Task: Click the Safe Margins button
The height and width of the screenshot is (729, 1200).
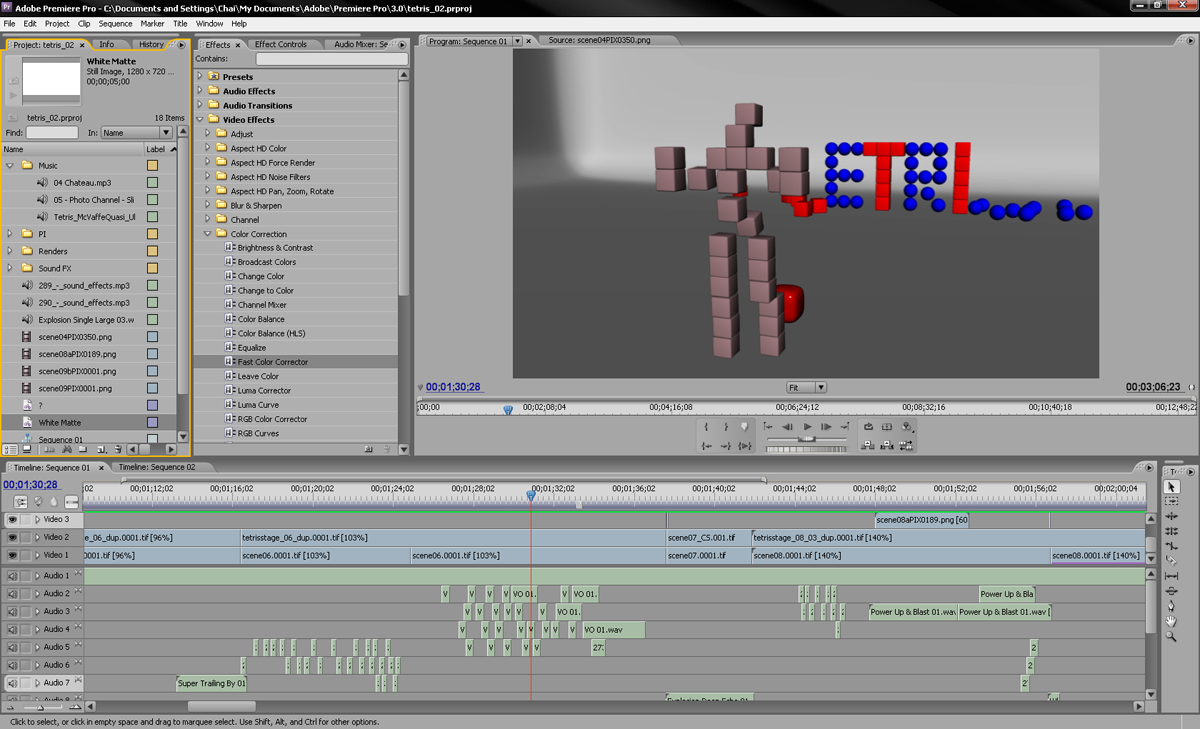Action: coord(887,427)
